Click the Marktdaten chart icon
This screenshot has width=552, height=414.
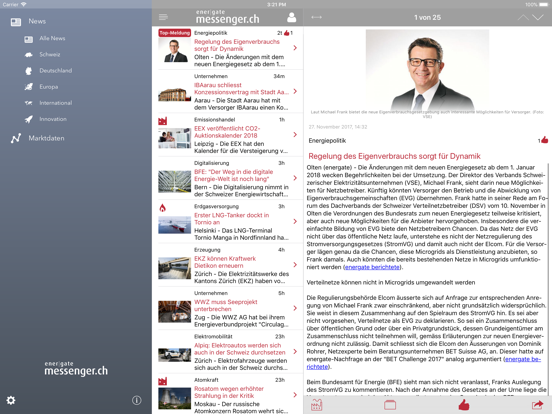[x=16, y=138]
